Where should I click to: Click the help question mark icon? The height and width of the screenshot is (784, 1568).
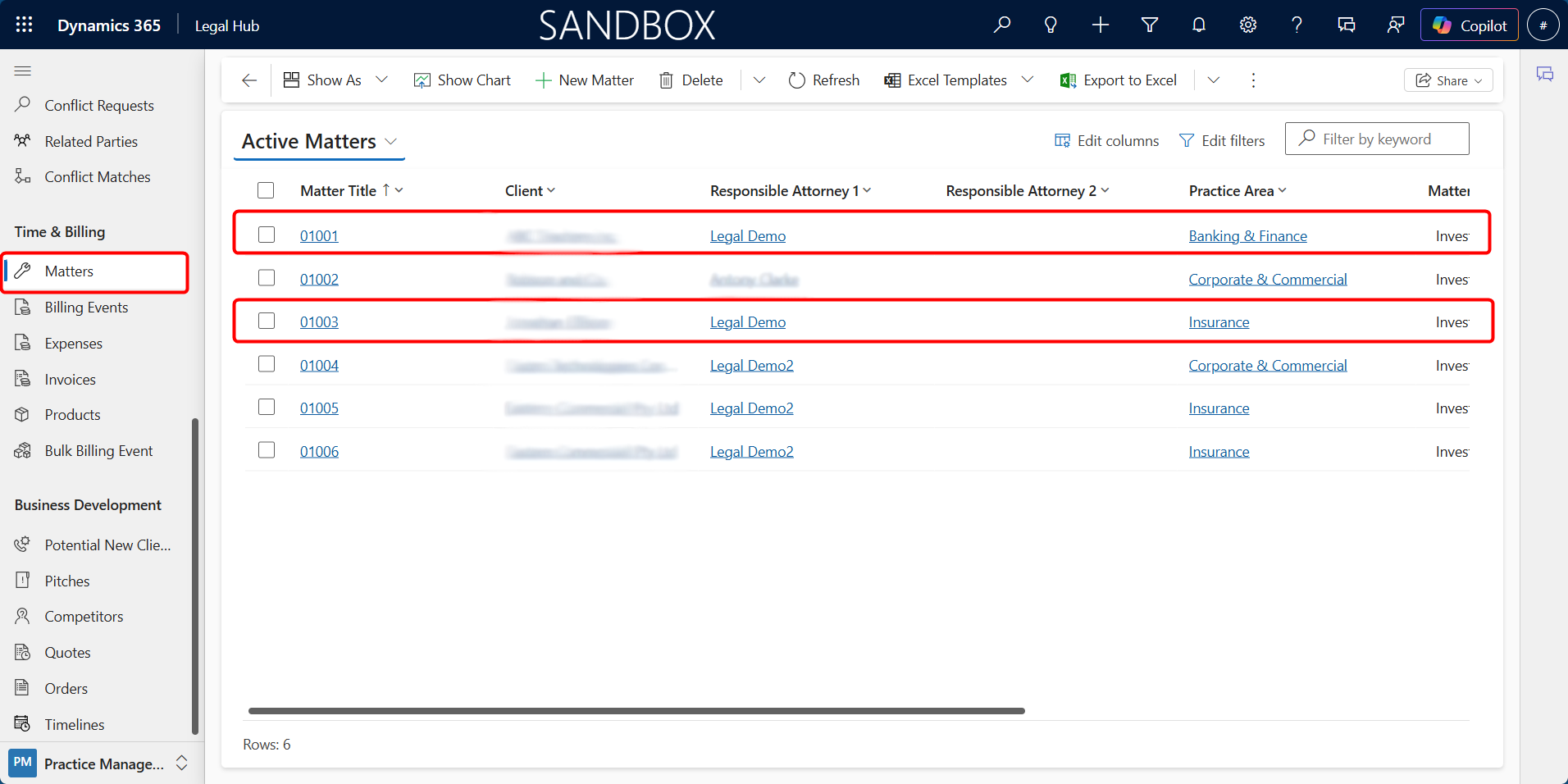point(1297,25)
